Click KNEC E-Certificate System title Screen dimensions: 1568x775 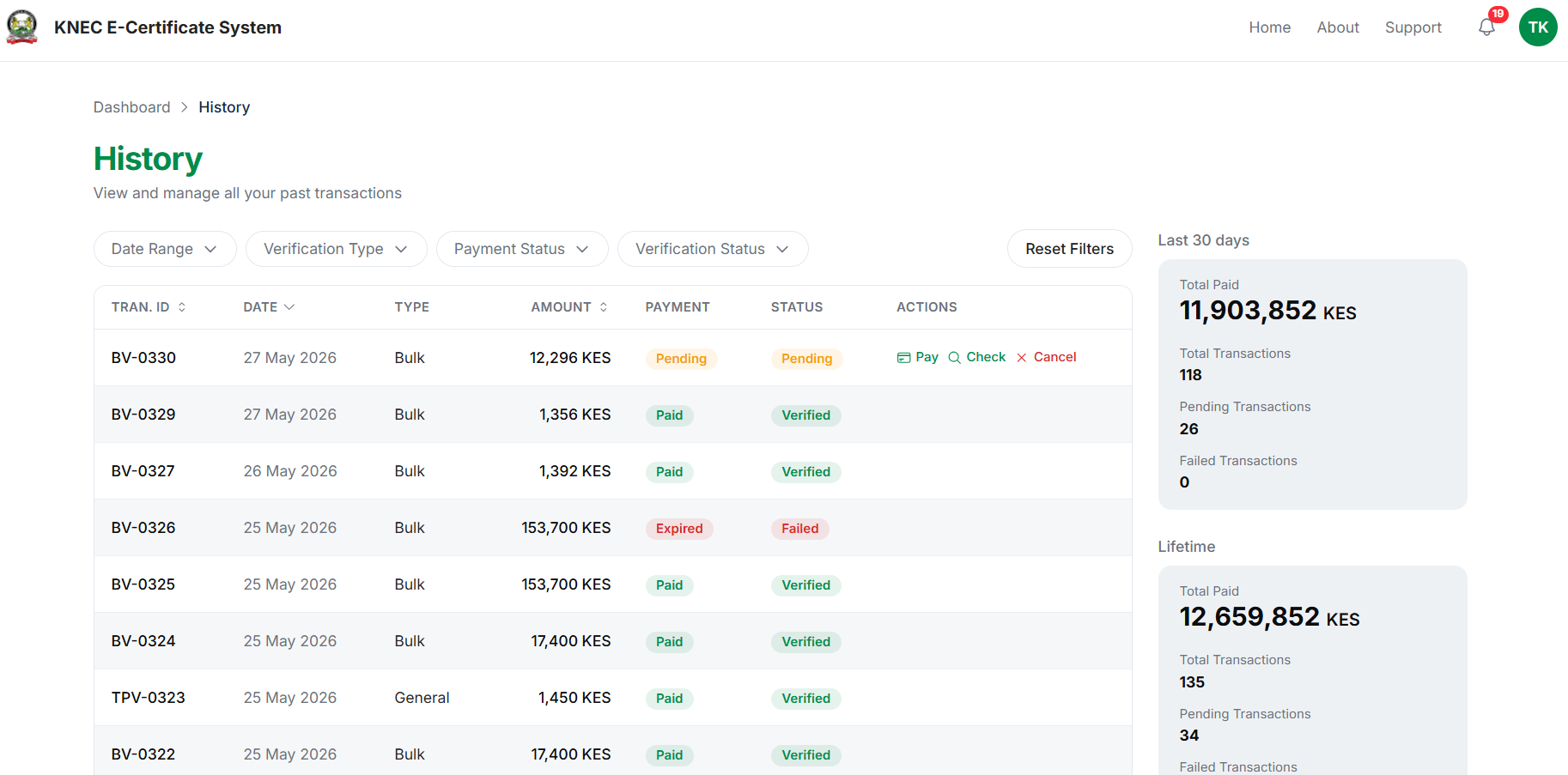click(167, 27)
